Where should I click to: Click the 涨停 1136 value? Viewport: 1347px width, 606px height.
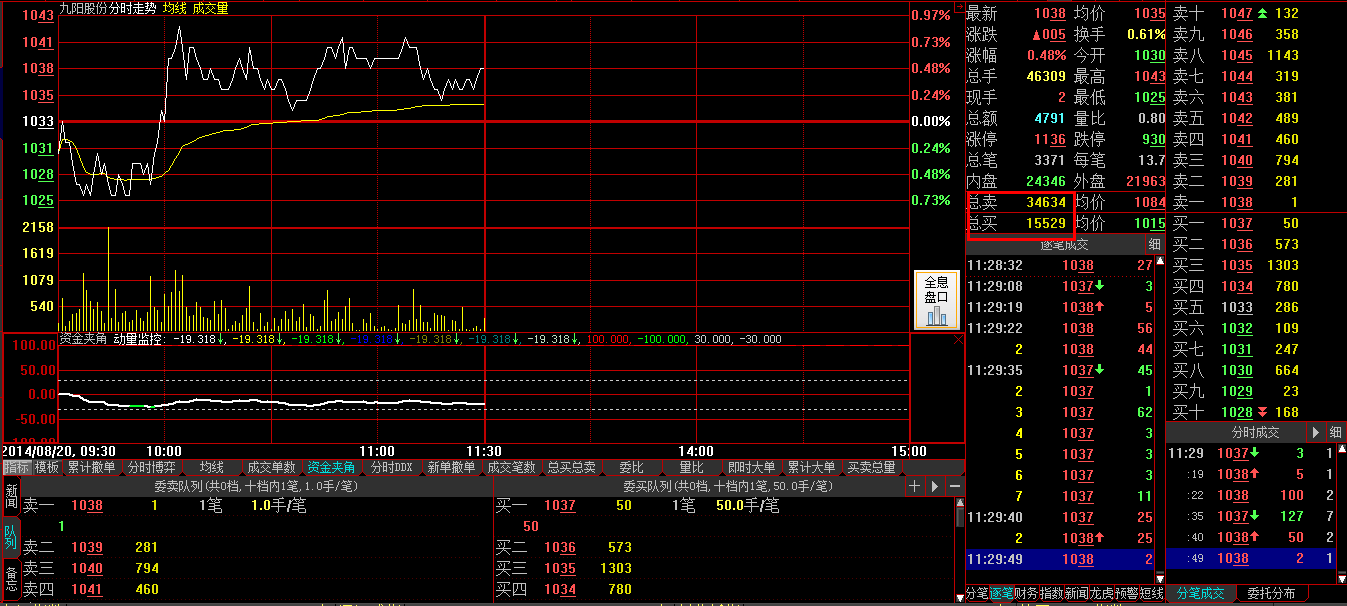(1050, 139)
